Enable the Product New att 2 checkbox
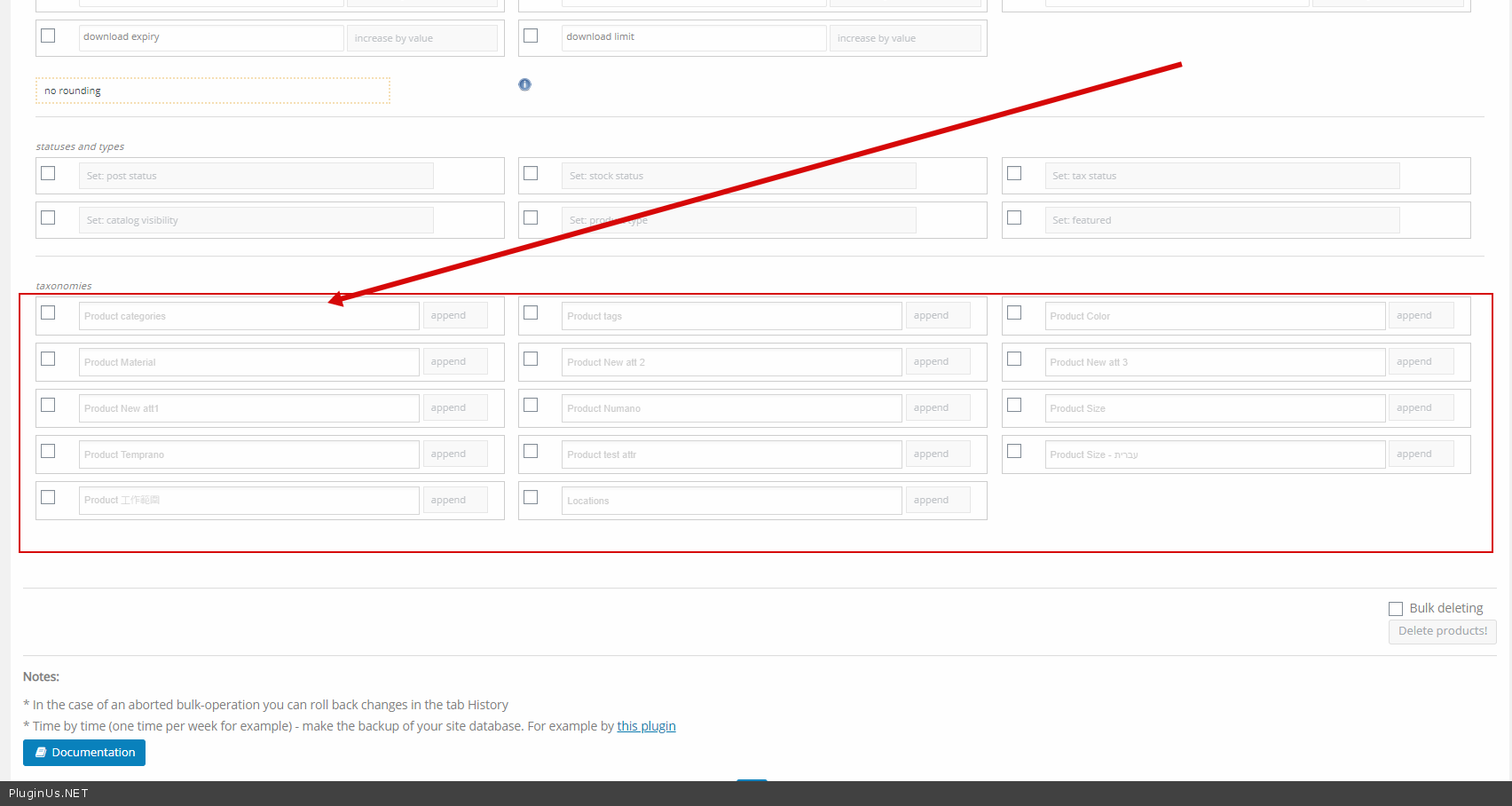 (x=531, y=359)
